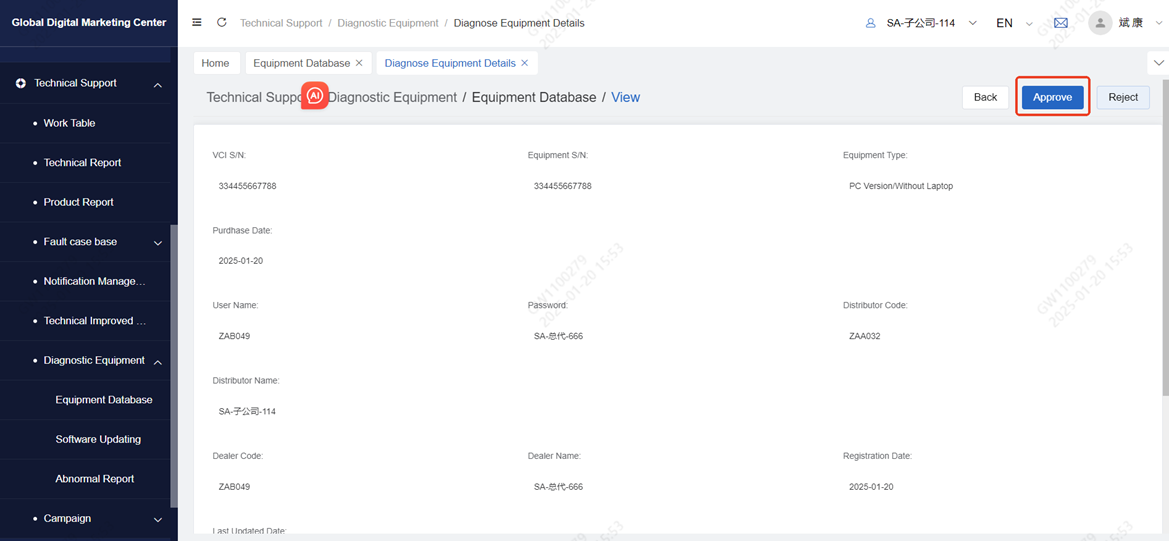Close the Diagnose Equipment Details tab

[525, 63]
